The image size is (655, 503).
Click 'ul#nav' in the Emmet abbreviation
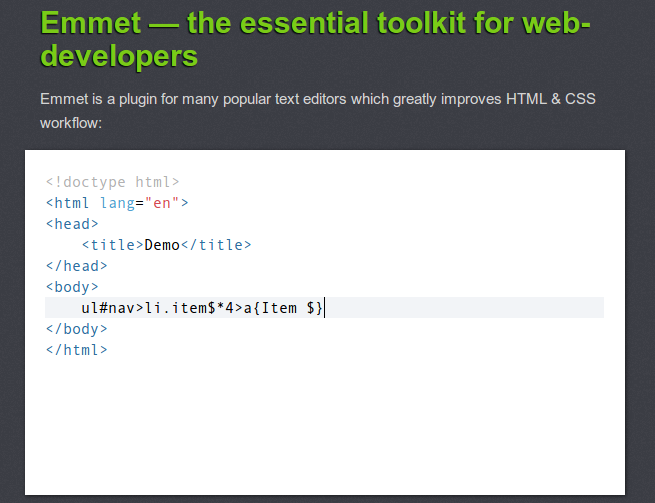(108, 308)
